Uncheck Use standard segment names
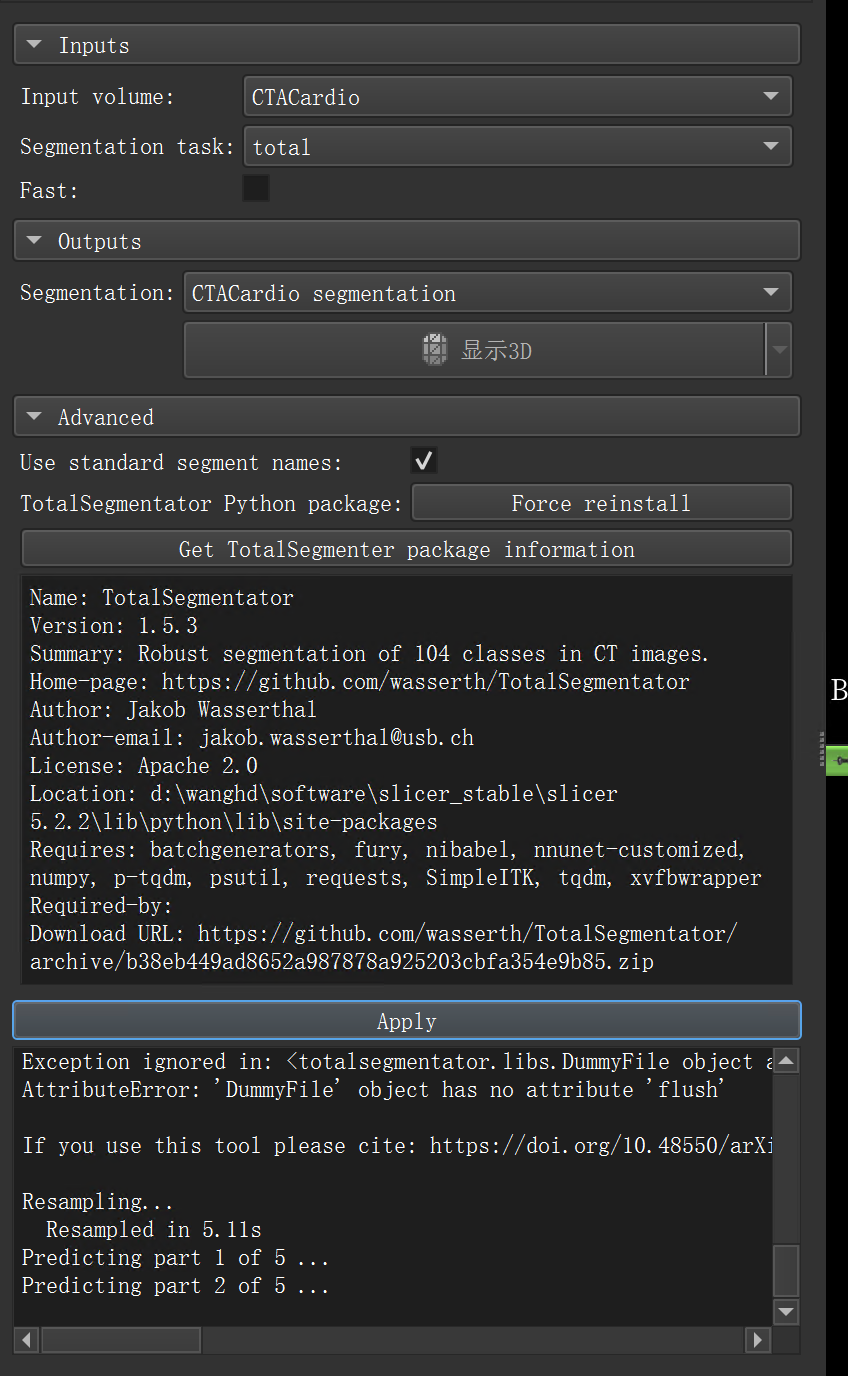 (423, 460)
